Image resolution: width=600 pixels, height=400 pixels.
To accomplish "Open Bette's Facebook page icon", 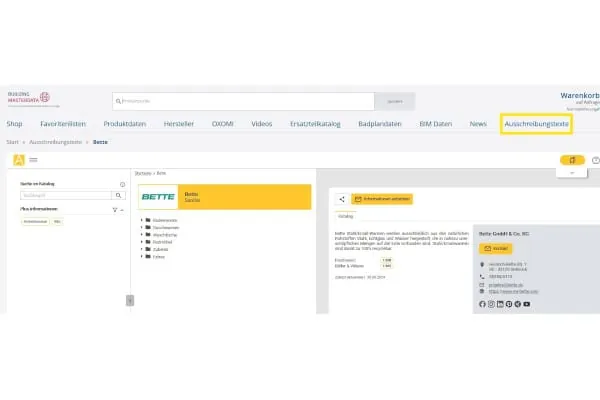I will pyautogui.click(x=482, y=304).
